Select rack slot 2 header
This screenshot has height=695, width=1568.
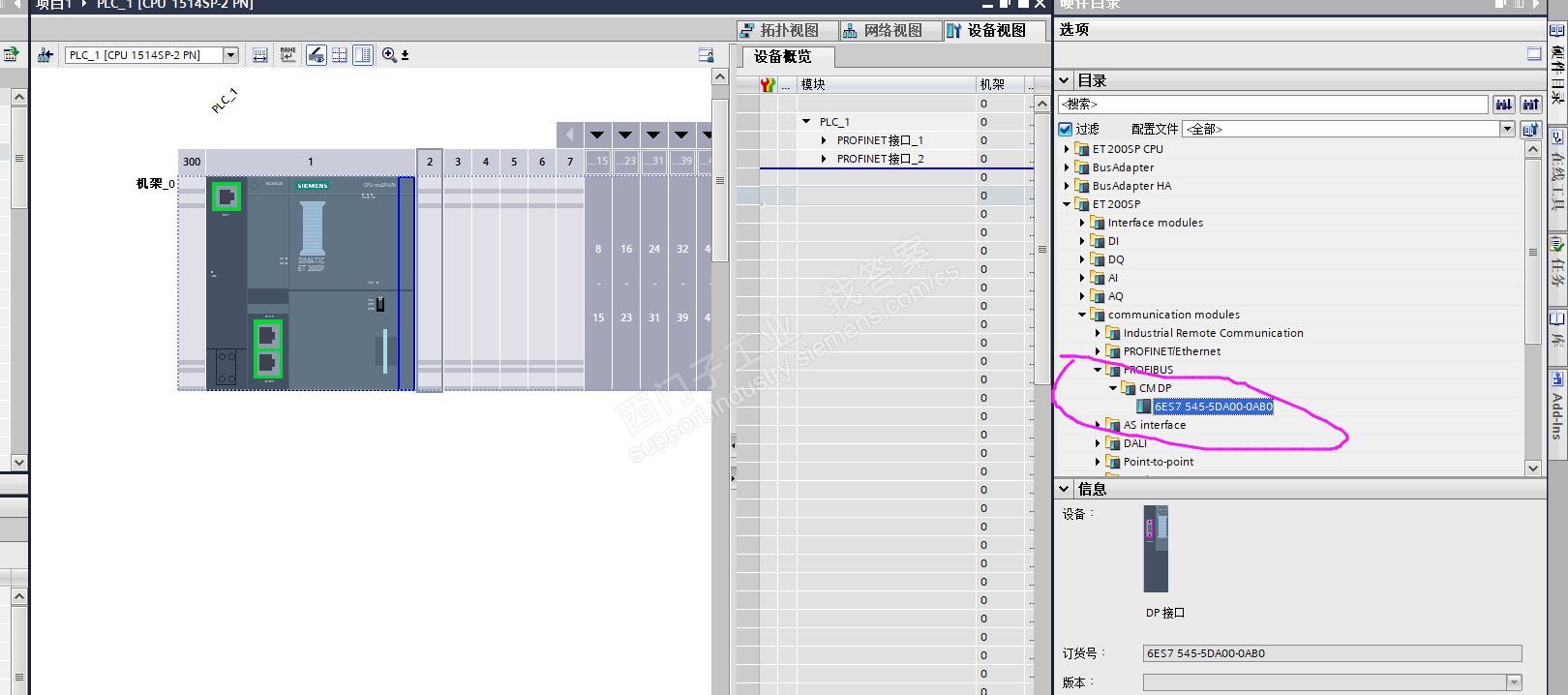pos(430,162)
